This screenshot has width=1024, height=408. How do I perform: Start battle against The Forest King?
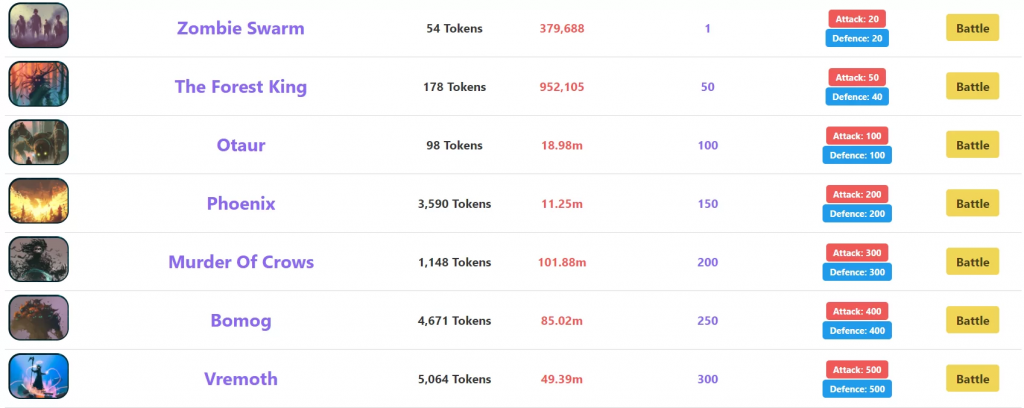pos(972,86)
